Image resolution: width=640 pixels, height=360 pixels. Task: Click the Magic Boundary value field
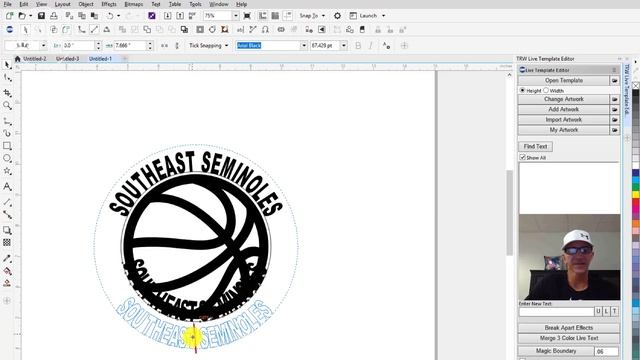tap(607, 351)
